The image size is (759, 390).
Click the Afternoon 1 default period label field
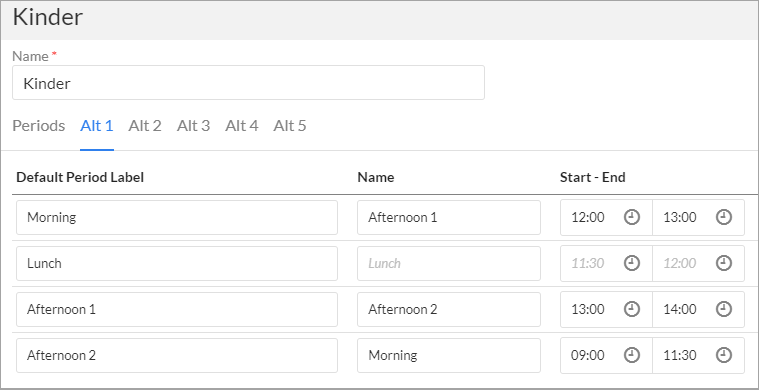pyautogui.click(x=177, y=309)
